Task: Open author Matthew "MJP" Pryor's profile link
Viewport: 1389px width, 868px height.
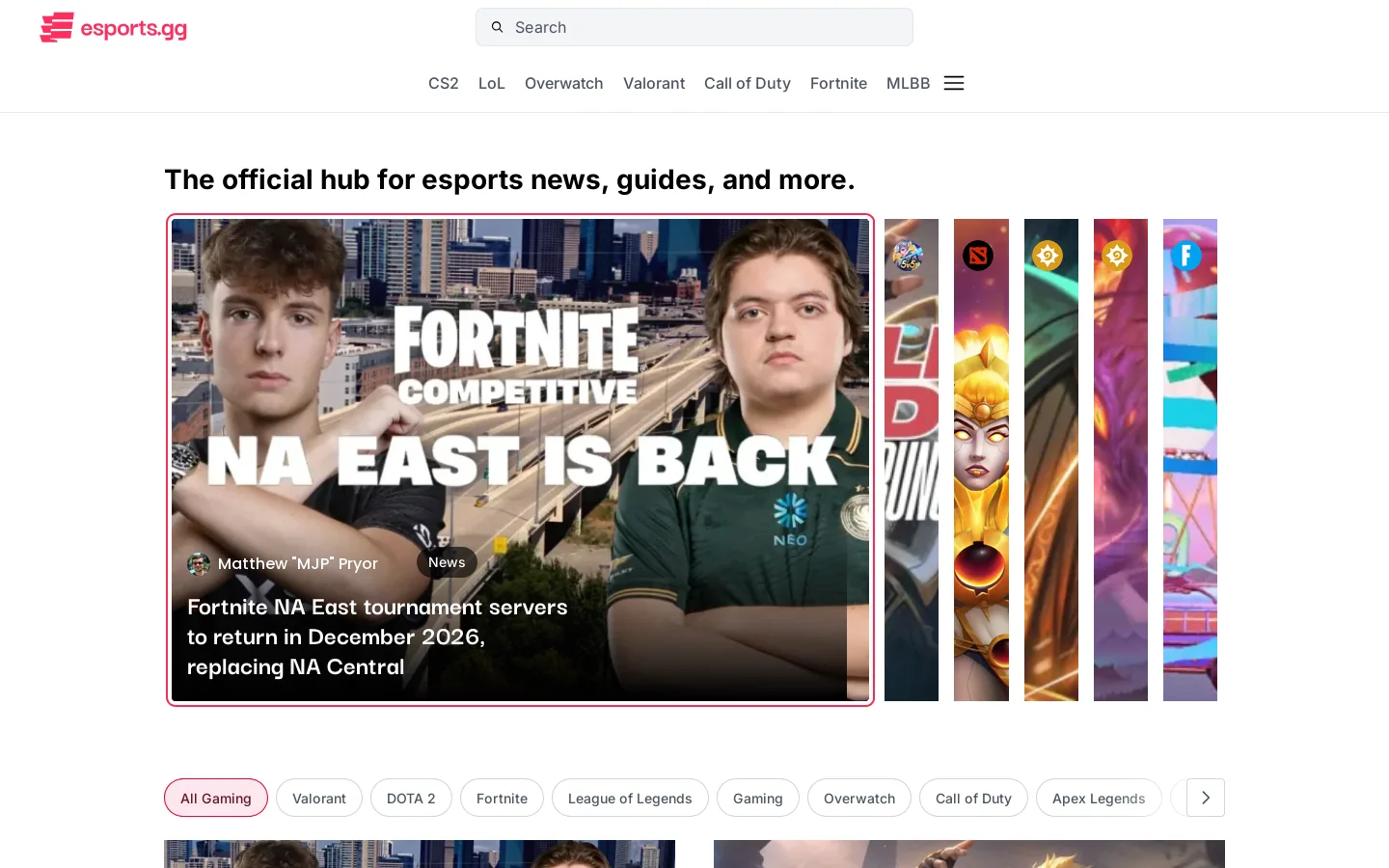Action: pyautogui.click(x=298, y=564)
